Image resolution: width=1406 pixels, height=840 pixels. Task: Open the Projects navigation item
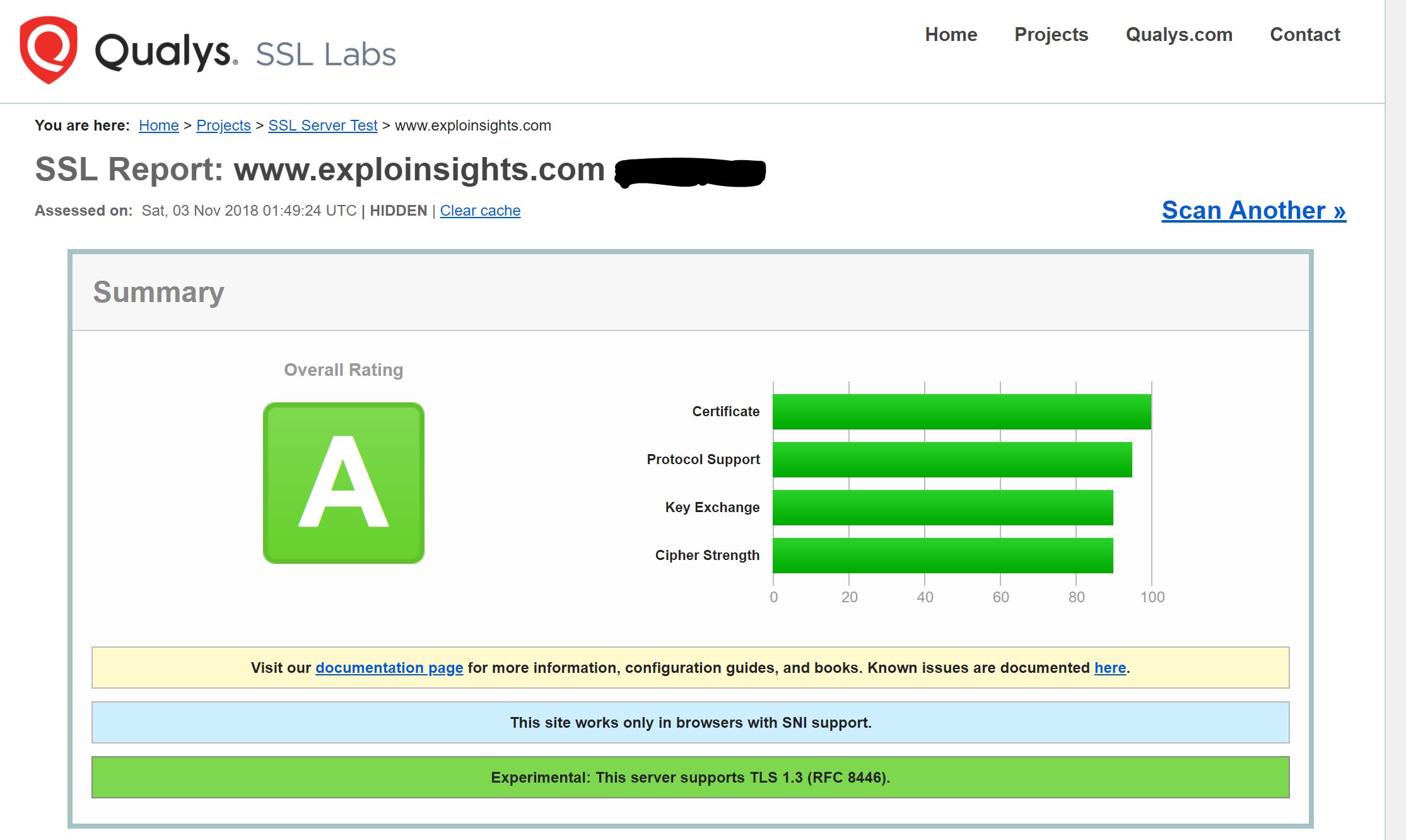coord(1051,34)
